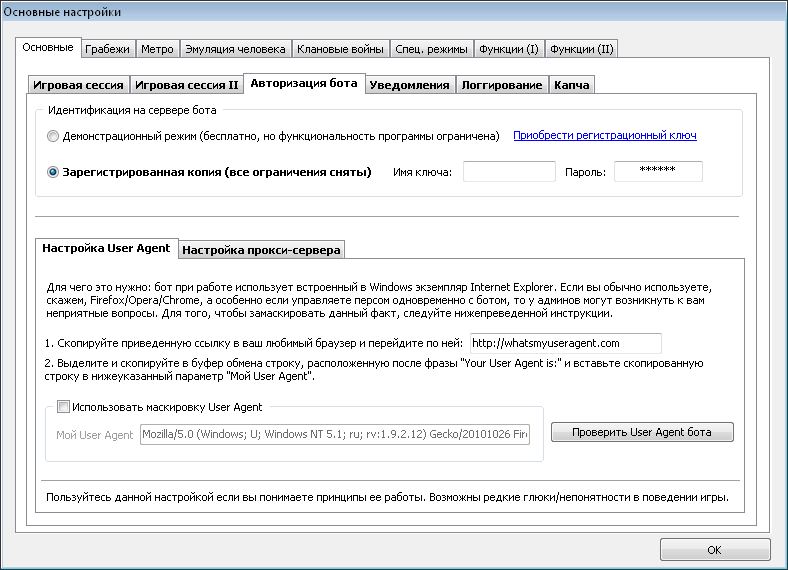Switch to the Основные tab
The image size is (788, 570).
pyautogui.click(x=48, y=48)
